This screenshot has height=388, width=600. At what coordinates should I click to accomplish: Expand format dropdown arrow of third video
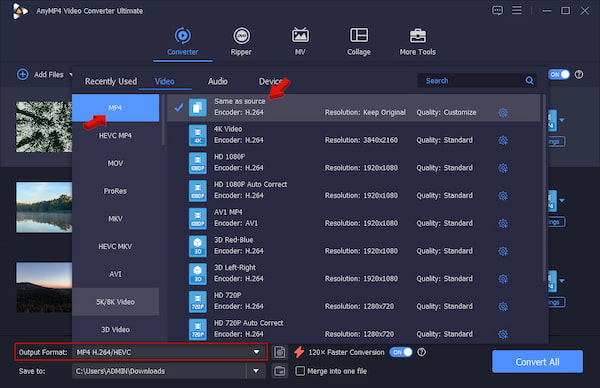coord(562,281)
